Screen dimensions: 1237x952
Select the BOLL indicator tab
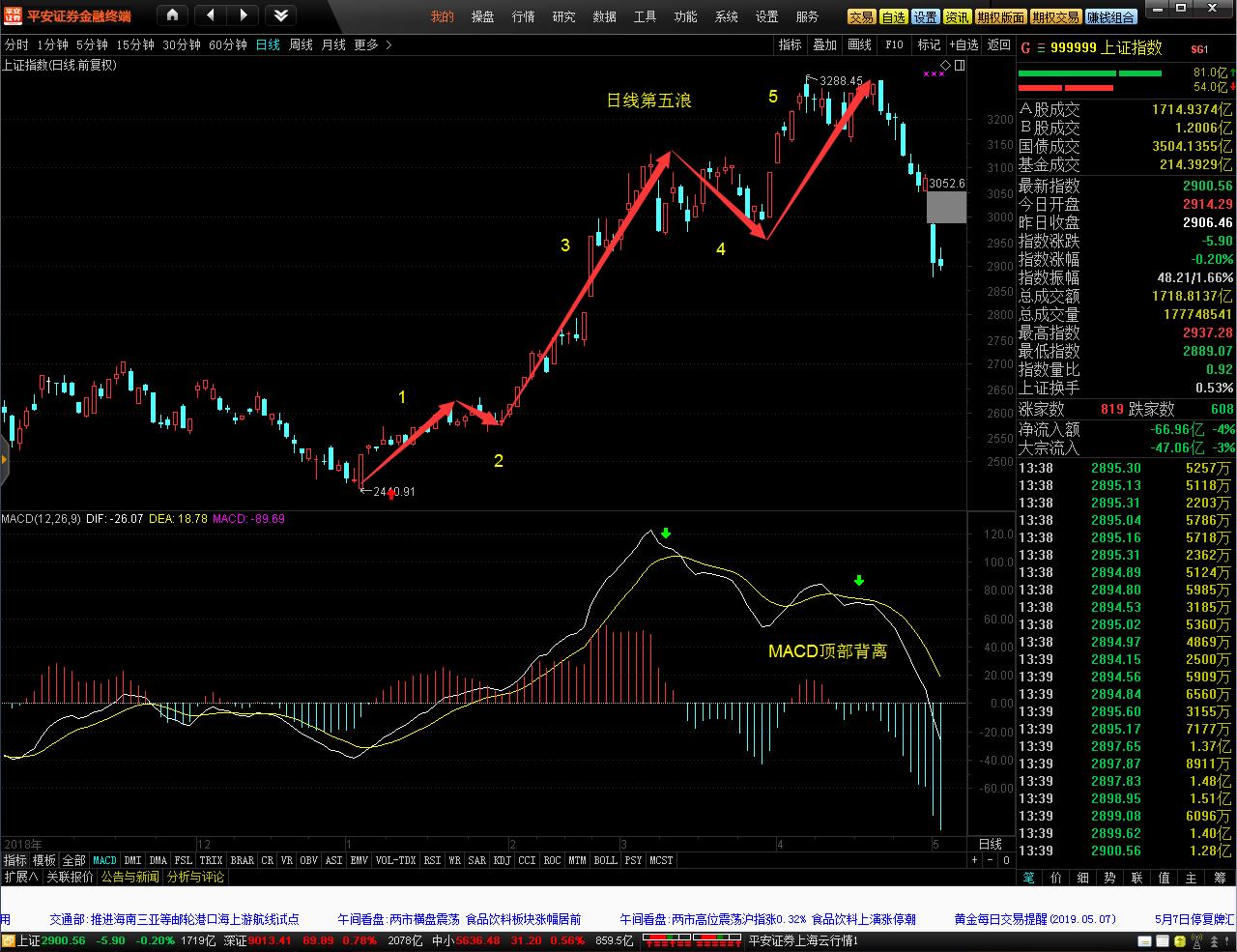pyautogui.click(x=605, y=860)
